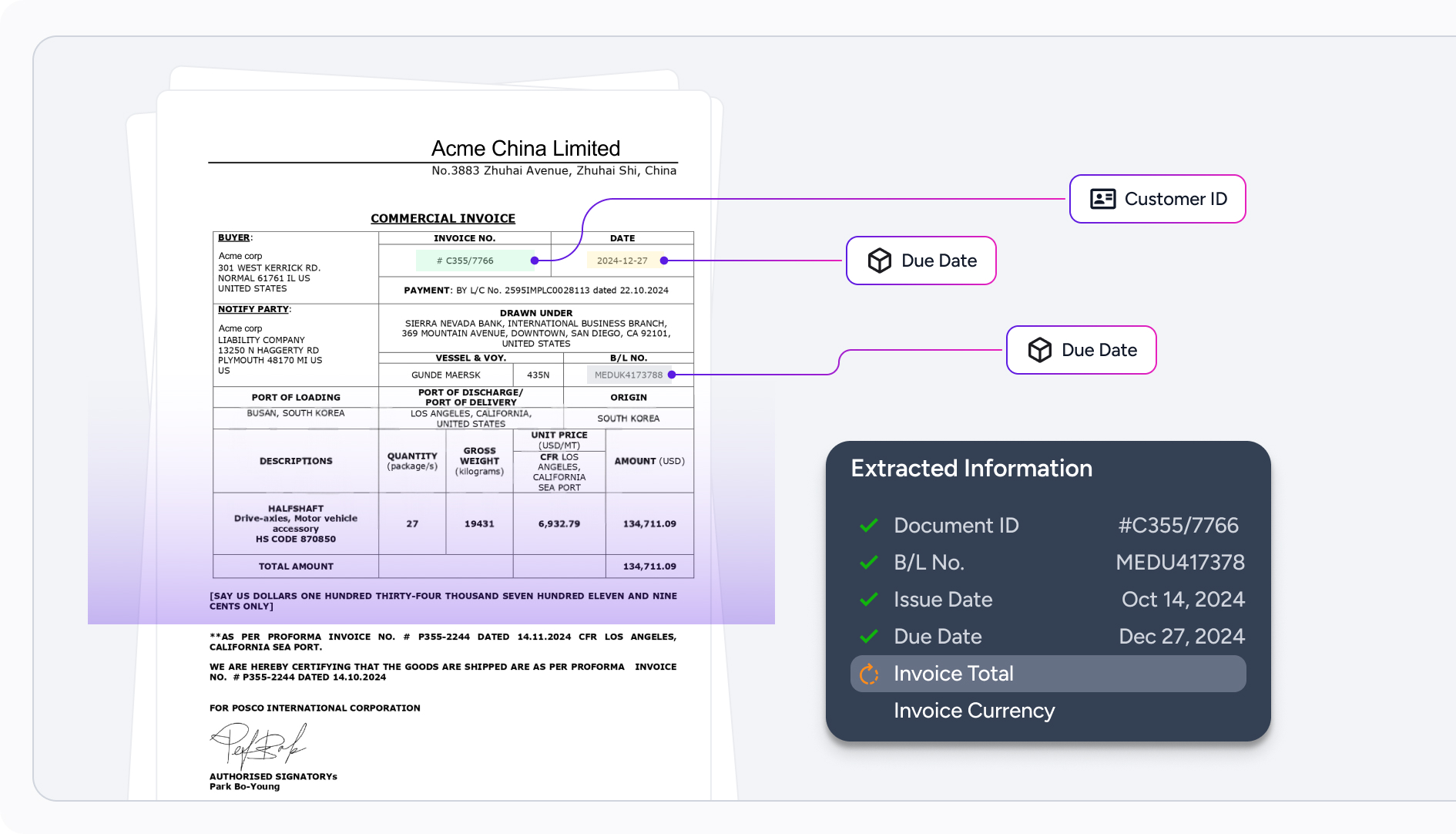This screenshot has width=1456, height=834.
Task: Click the Issue Date label
Action: click(x=943, y=600)
